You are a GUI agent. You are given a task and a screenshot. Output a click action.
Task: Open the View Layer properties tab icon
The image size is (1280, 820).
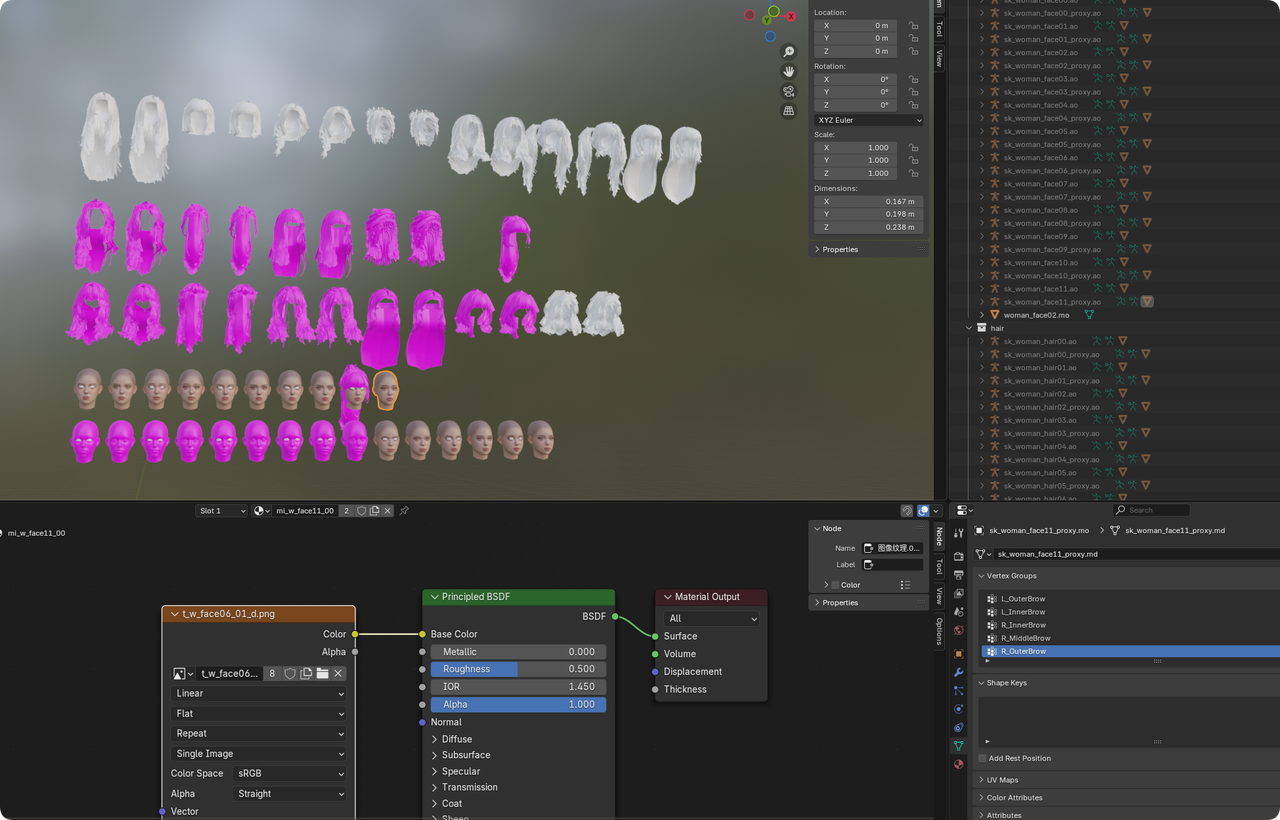tap(959, 594)
